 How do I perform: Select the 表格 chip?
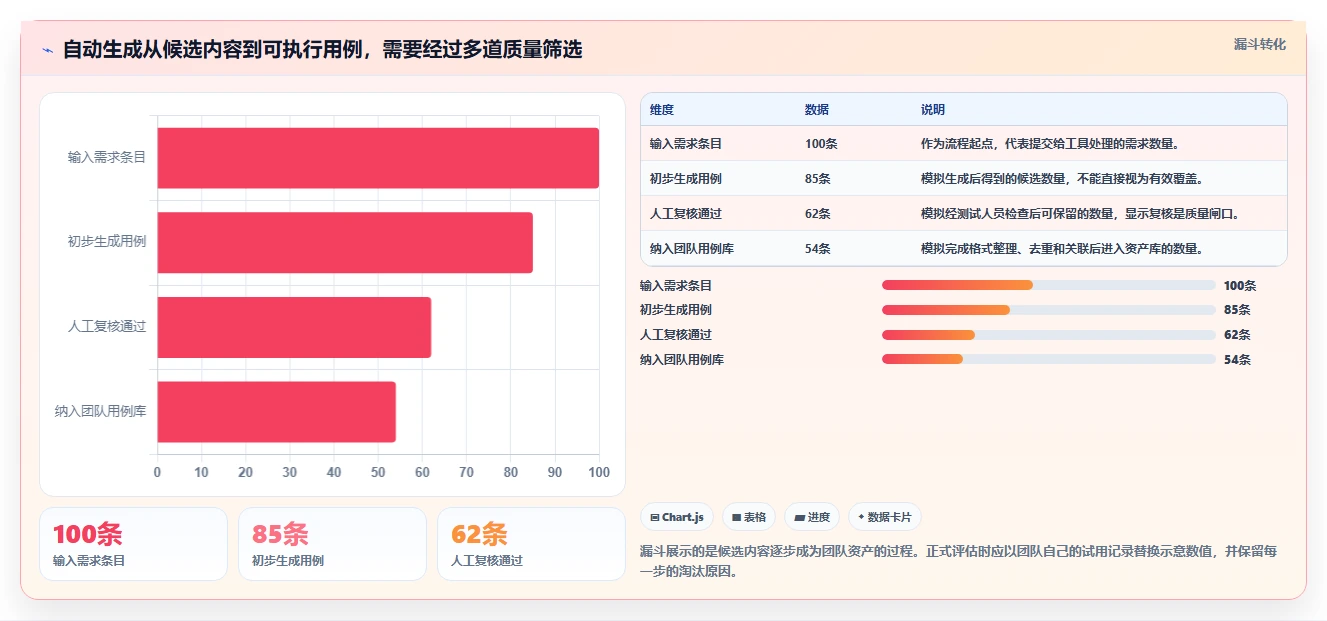pyautogui.click(x=749, y=517)
